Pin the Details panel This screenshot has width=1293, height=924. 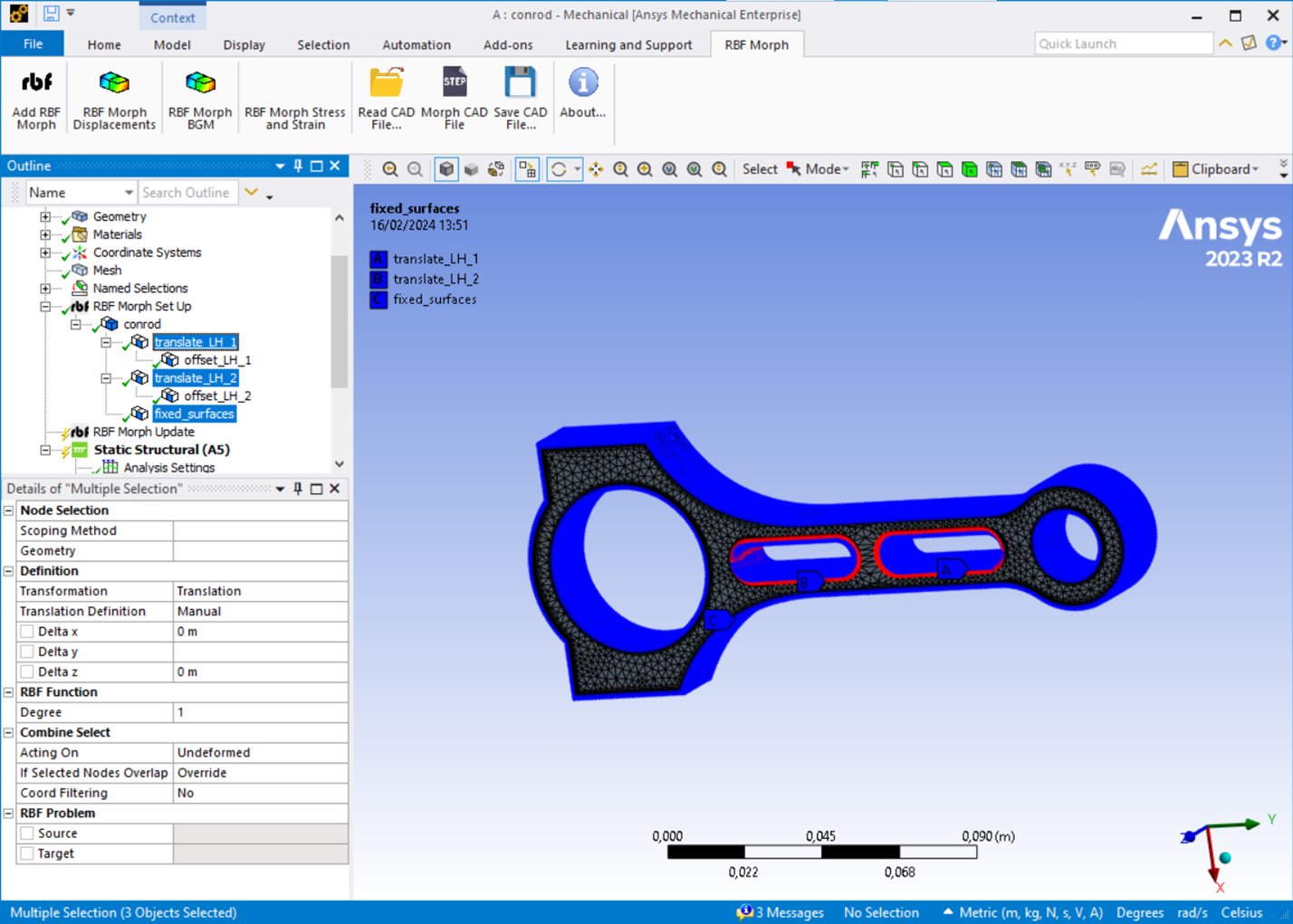[298, 489]
